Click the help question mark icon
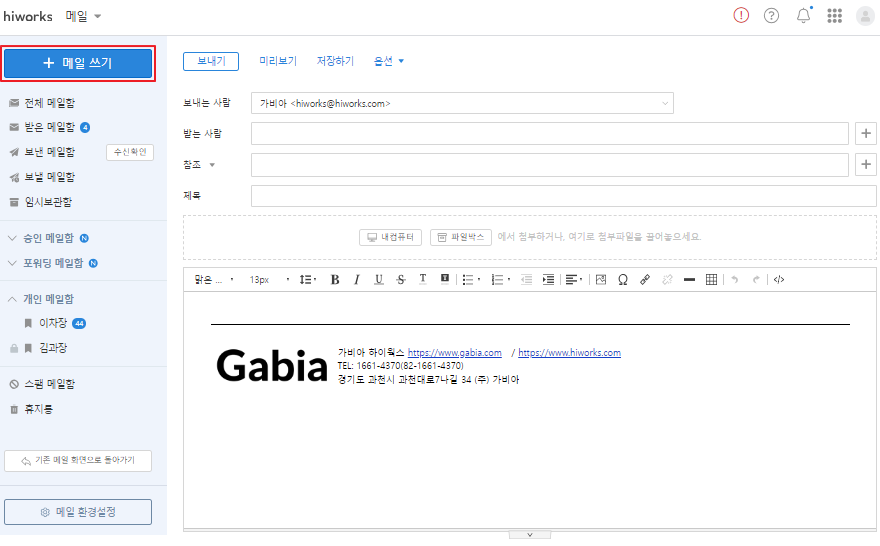 pyautogui.click(x=771, y=16)
